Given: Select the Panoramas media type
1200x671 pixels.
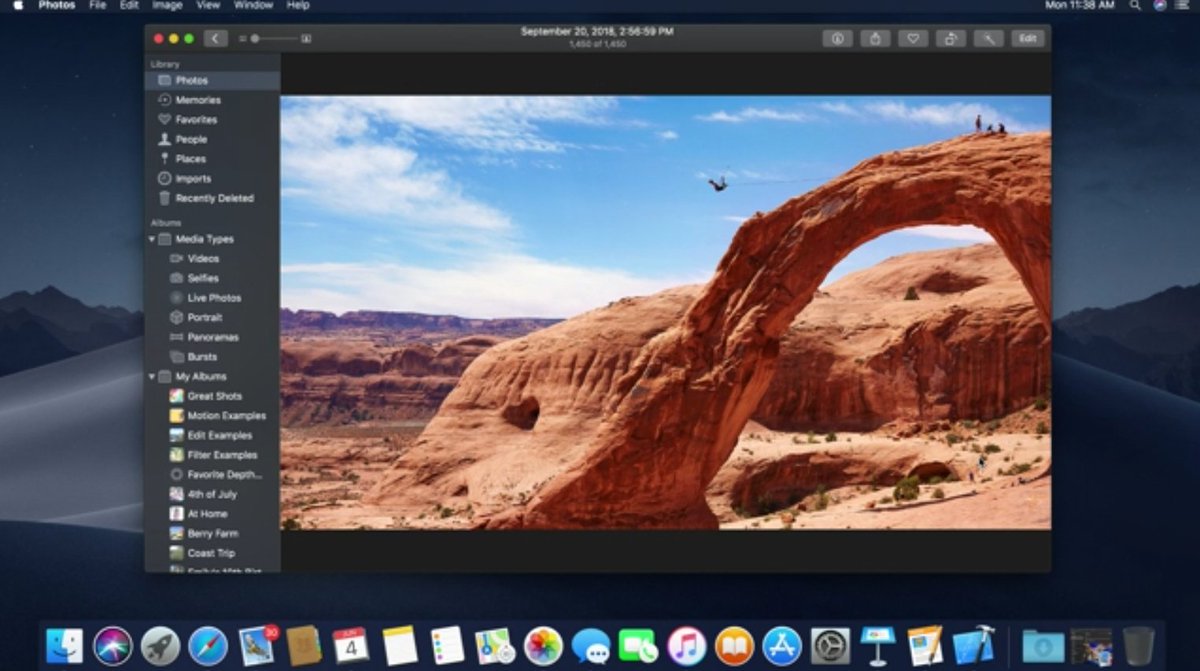Looking at the screenshot, I should 212,337.
